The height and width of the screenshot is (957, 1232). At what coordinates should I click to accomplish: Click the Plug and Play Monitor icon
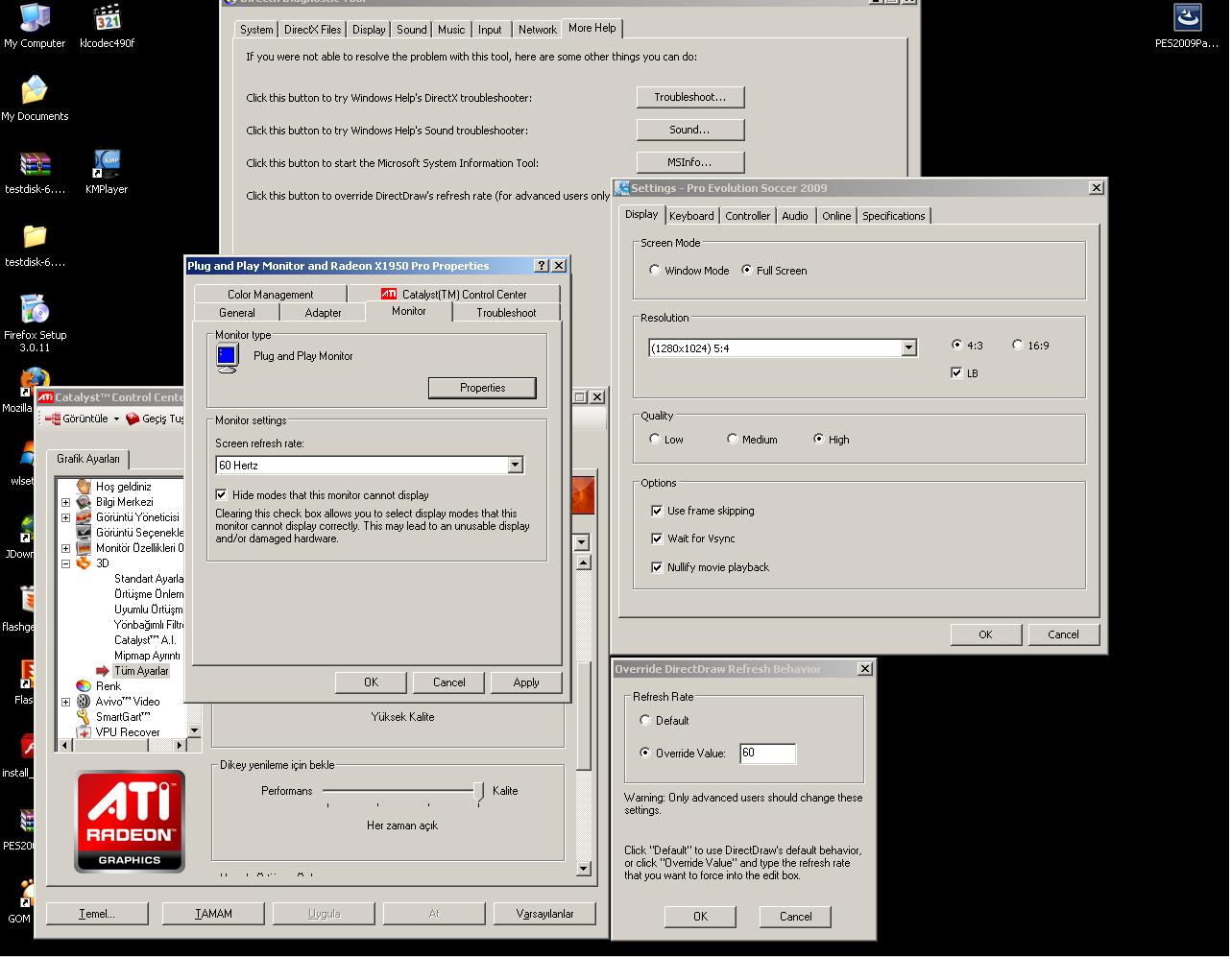tap(228, 358)
